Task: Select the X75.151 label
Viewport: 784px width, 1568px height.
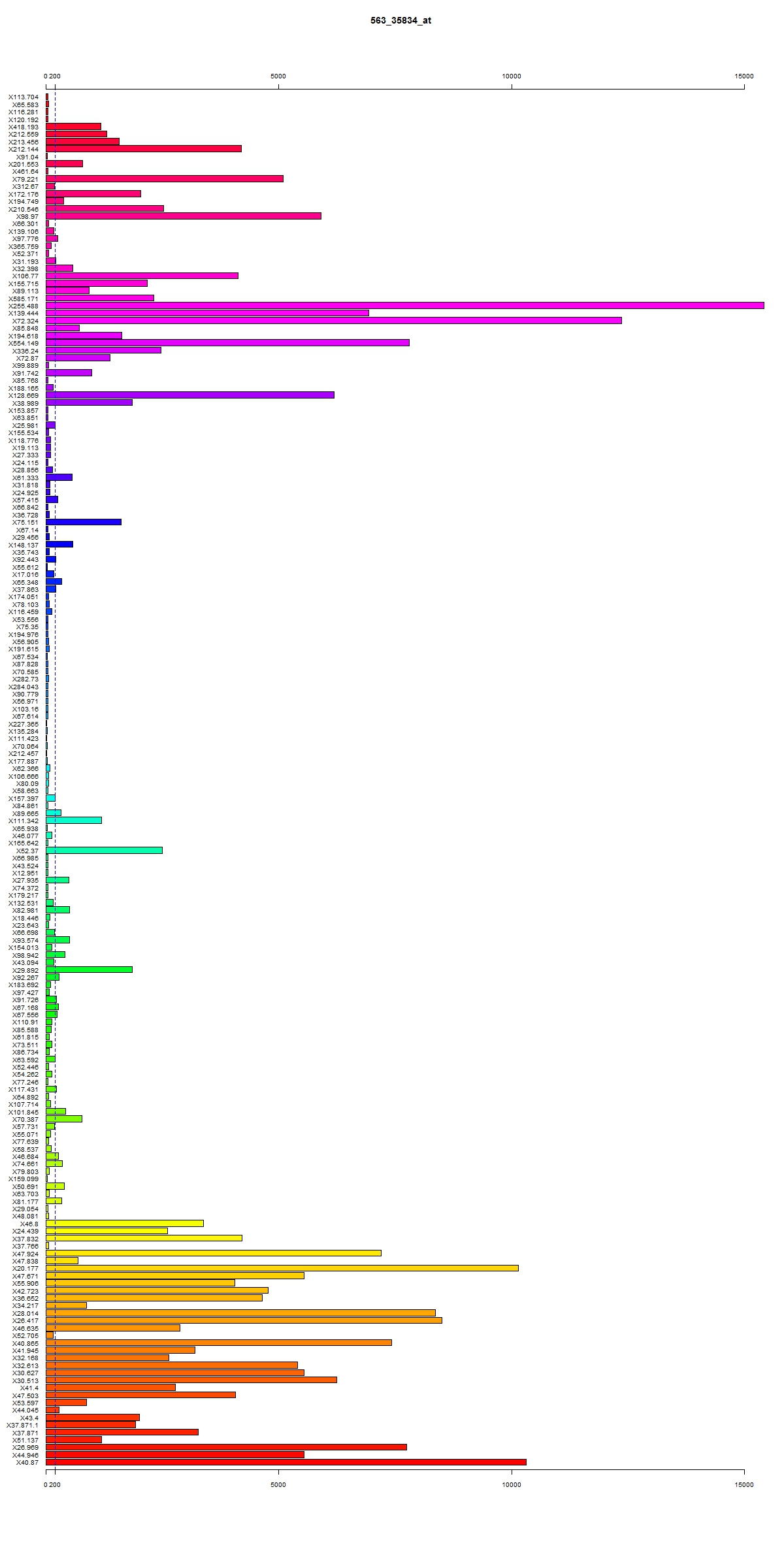Action: [25, 522]
